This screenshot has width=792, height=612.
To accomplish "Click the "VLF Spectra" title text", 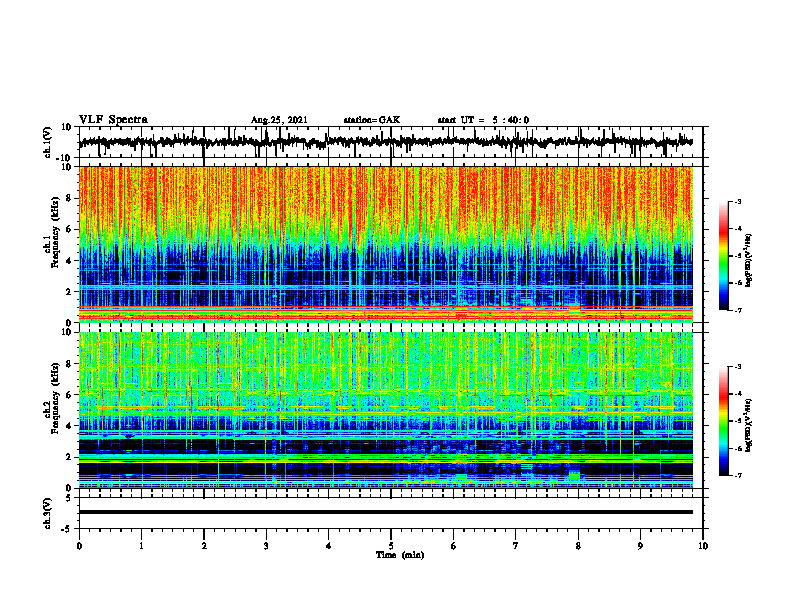I will click(x=113, y=120).
